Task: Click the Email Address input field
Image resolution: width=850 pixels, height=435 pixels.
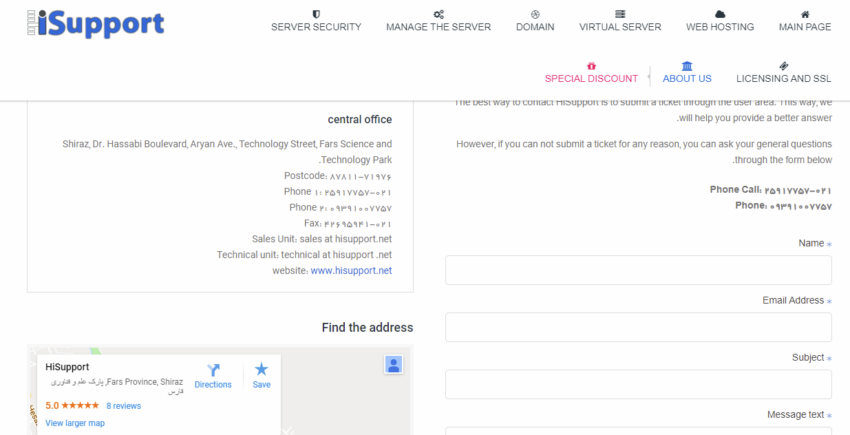Action: (x=638, y=327)
